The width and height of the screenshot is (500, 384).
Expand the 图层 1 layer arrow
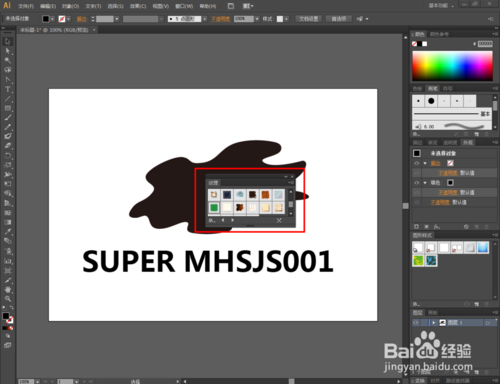coord(434,323)
